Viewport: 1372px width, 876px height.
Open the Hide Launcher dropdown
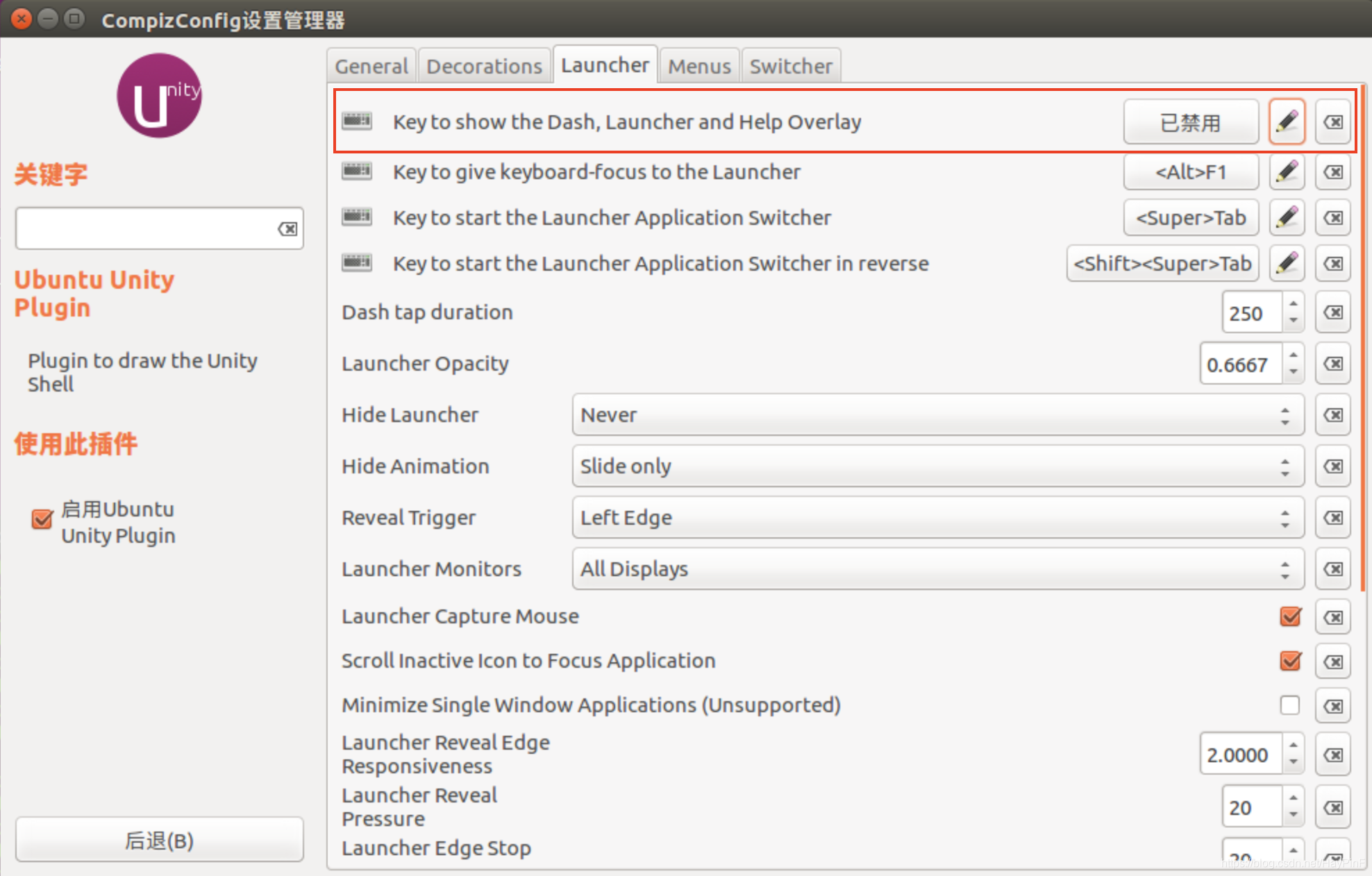(937, 415)
